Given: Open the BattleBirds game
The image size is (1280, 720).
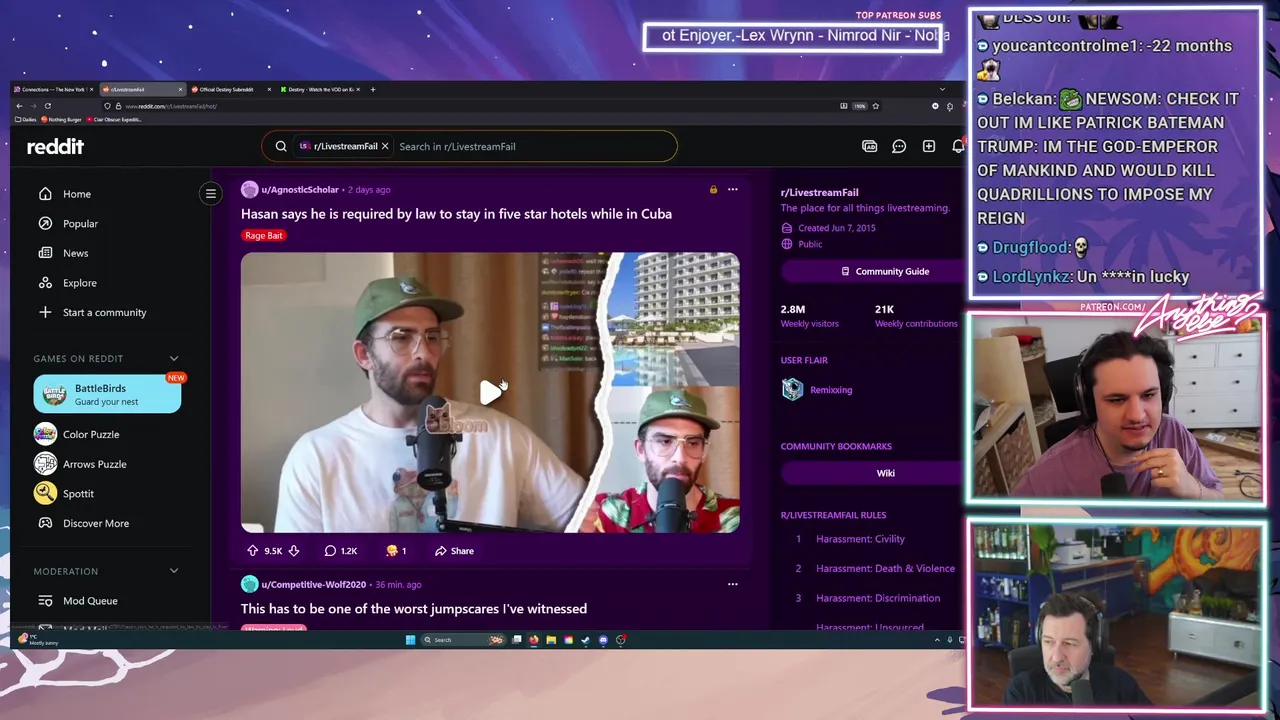Looking at the screenshot, I should [x=107, y=394].
